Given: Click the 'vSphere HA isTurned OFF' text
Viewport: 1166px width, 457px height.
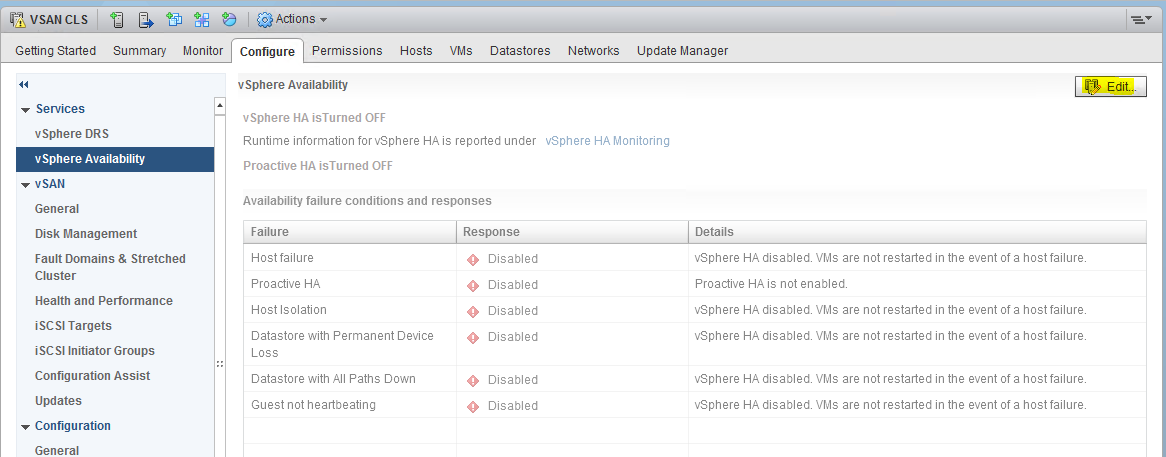Looking at the screenshot, I should click(315, 117).
